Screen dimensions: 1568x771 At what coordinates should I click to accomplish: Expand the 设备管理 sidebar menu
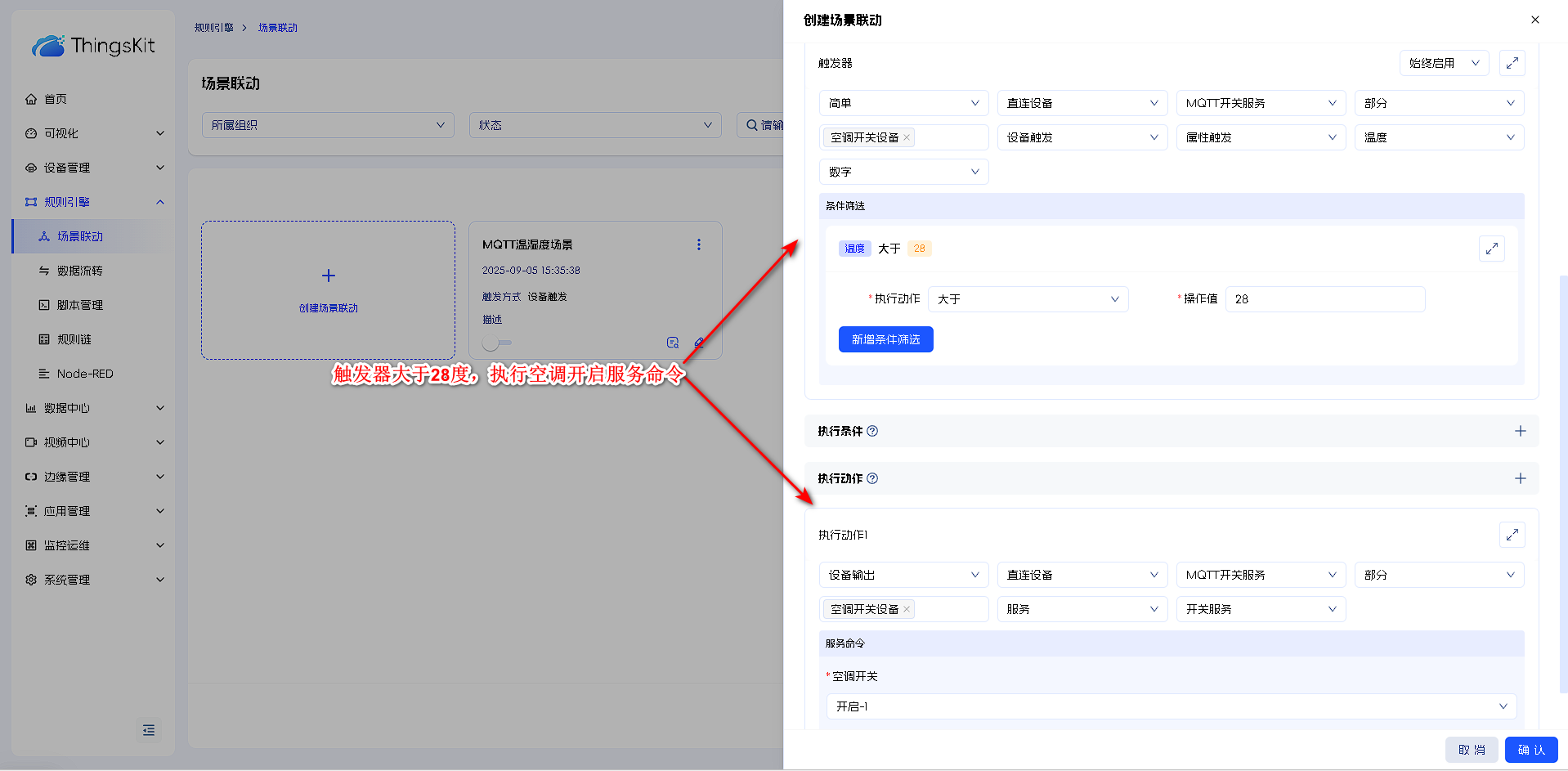94,168
